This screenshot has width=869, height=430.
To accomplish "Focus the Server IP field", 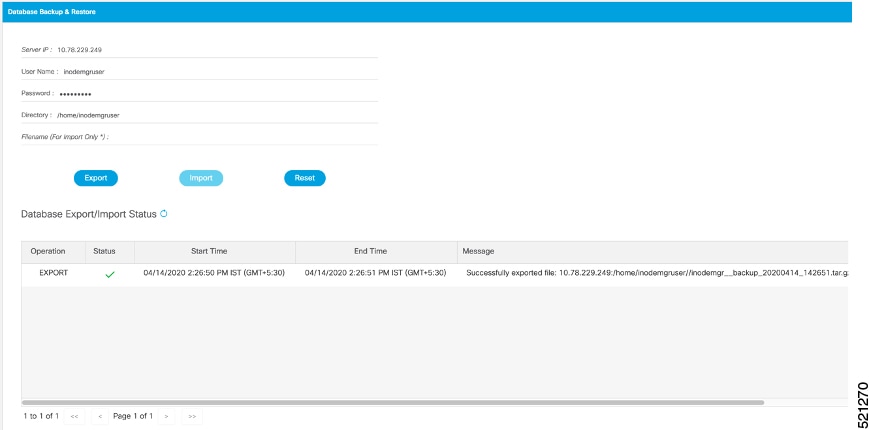I will click(x=200, y=49).
